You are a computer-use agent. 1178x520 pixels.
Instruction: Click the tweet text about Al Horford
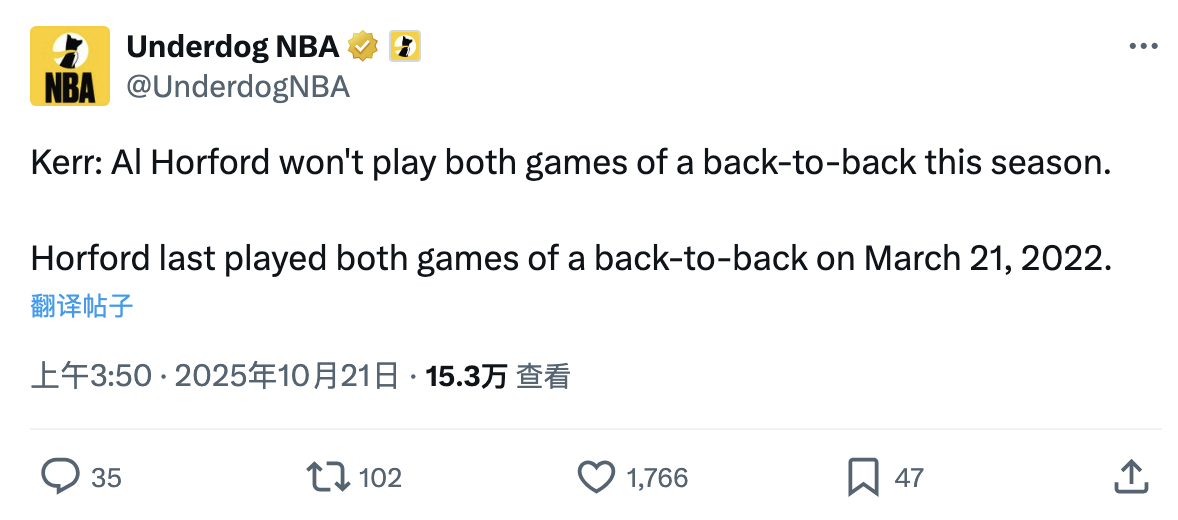[x=570, y=163]
